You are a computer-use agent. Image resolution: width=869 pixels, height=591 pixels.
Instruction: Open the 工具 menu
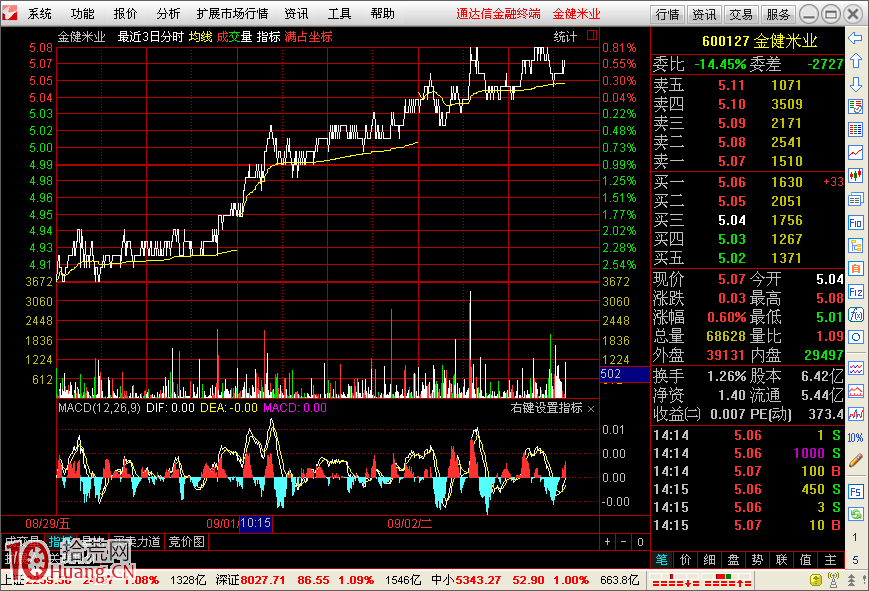339,13
